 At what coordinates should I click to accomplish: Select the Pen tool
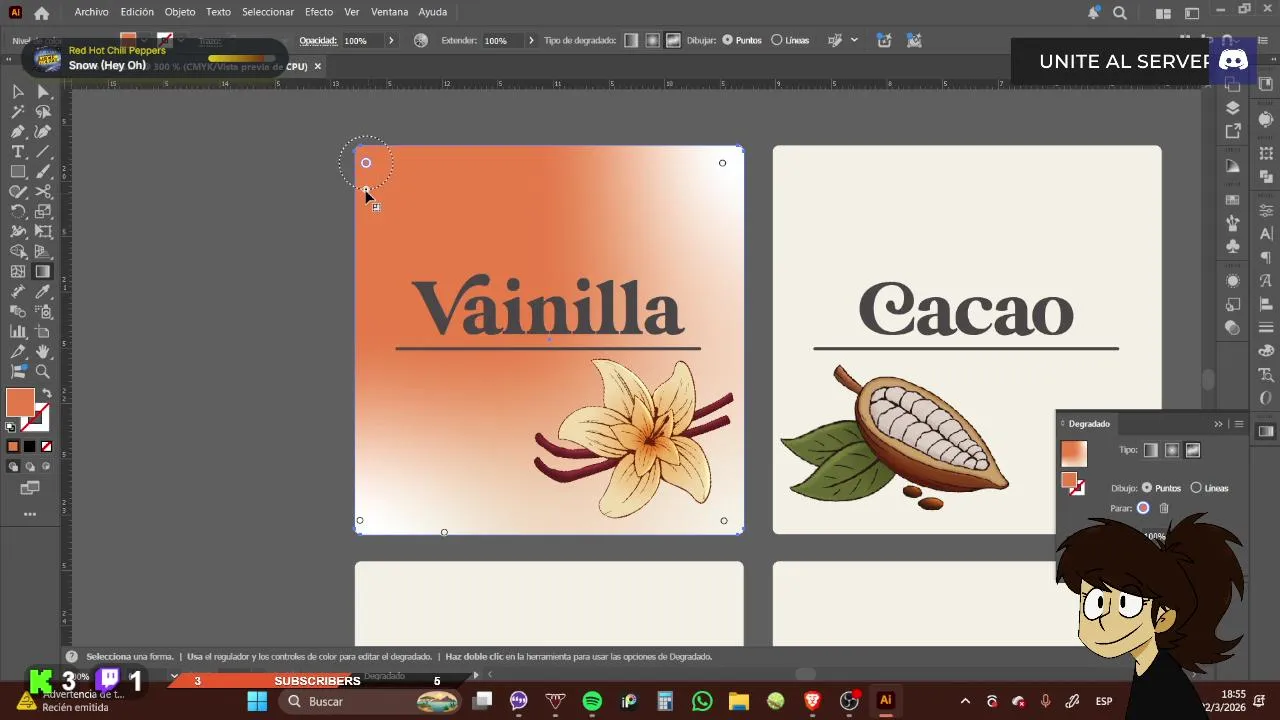click(x=18, y=132)
